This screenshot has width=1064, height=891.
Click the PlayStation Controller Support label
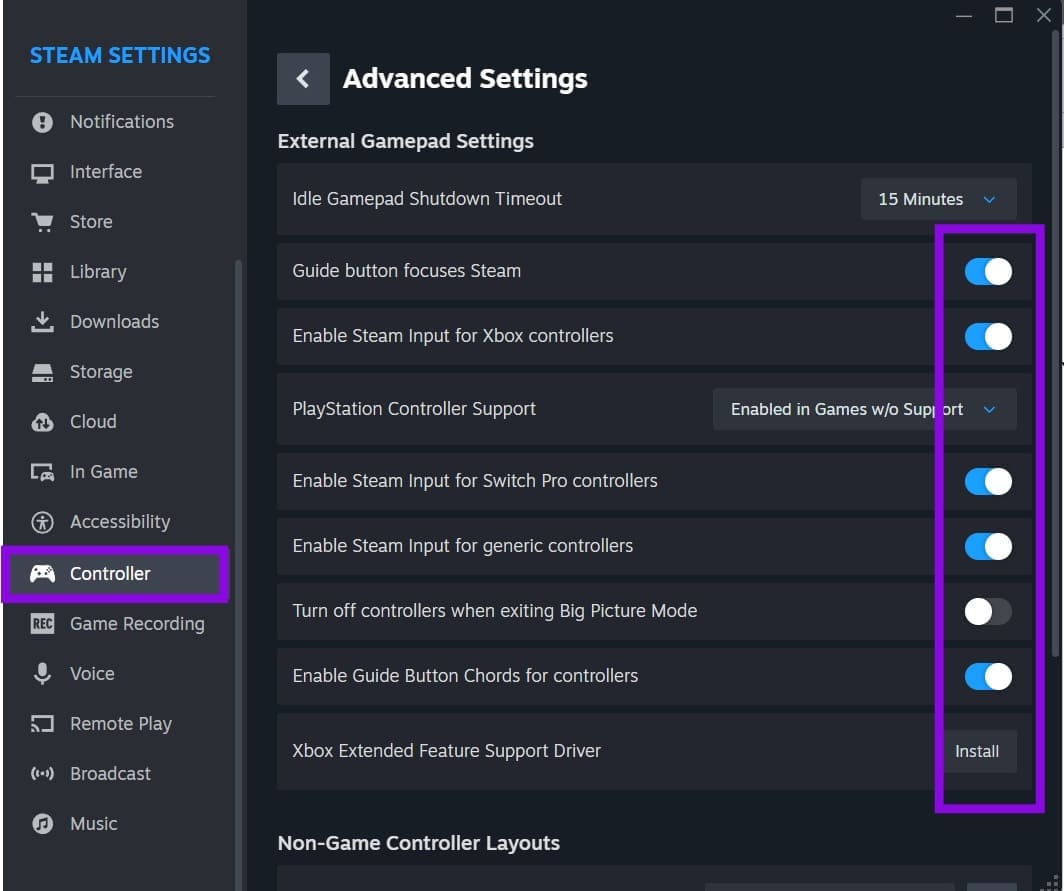point(414,409)
